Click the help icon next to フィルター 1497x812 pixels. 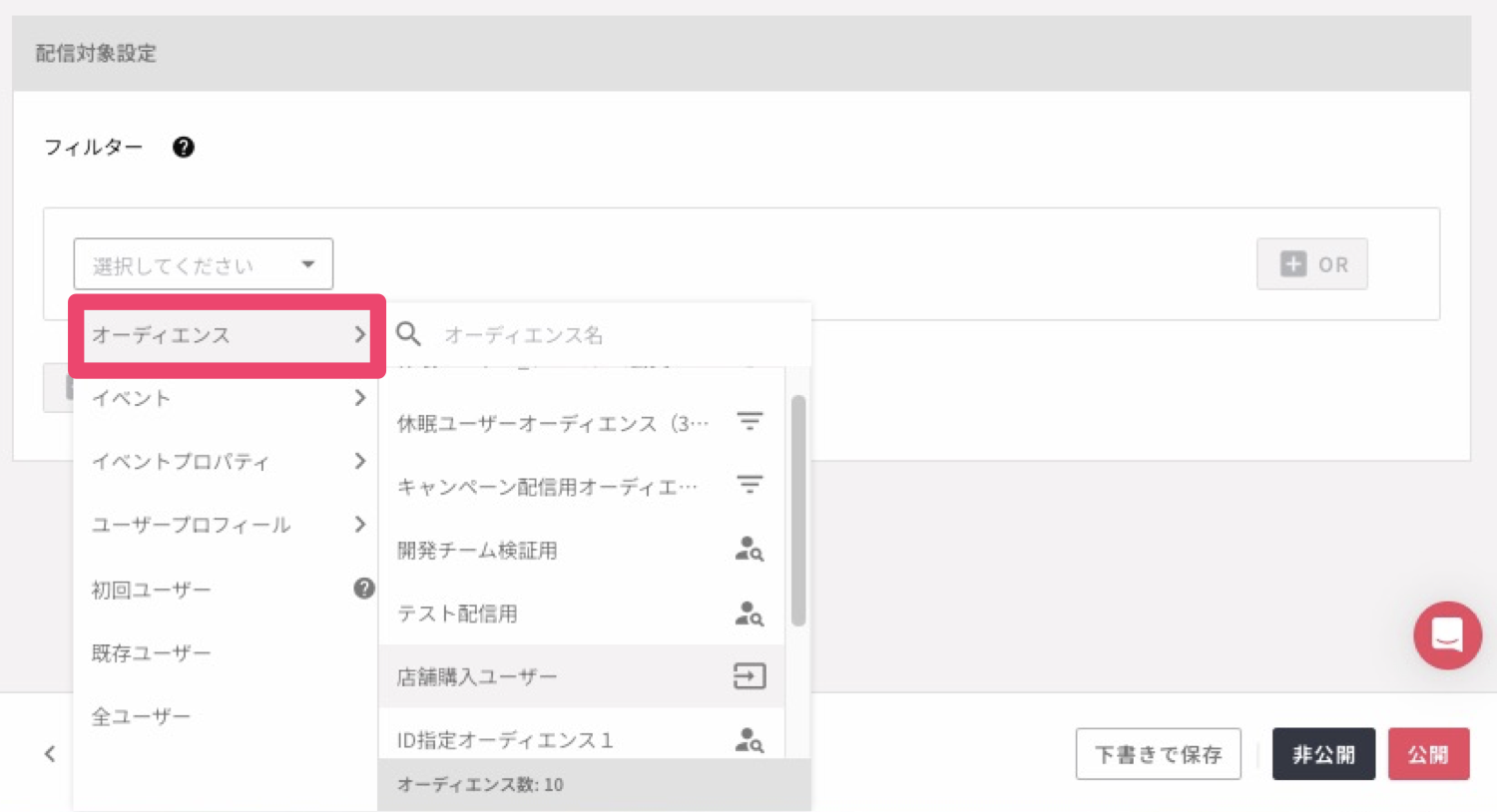(184, 148)
